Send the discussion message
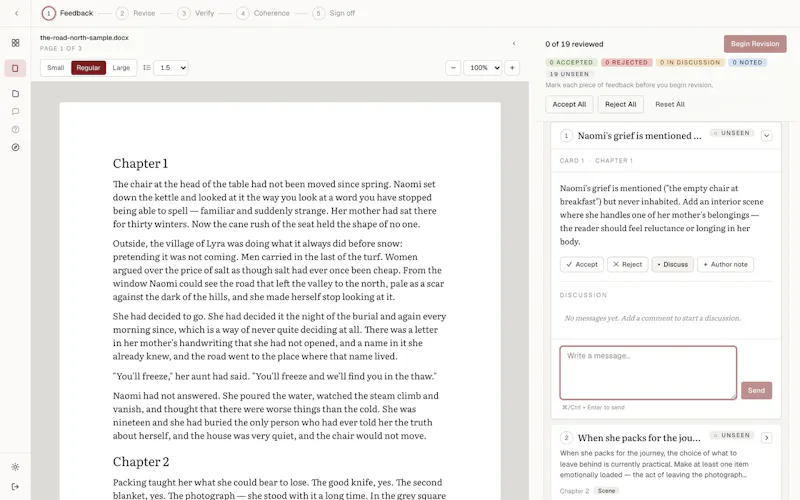800x500 pixels. (756, 390)
